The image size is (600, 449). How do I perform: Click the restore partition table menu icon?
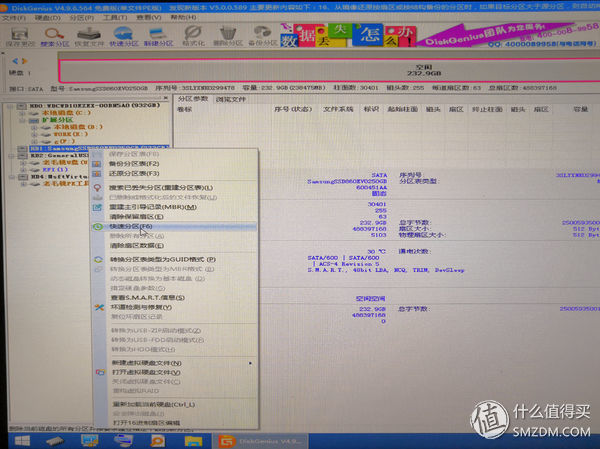(x=97, y=174)
